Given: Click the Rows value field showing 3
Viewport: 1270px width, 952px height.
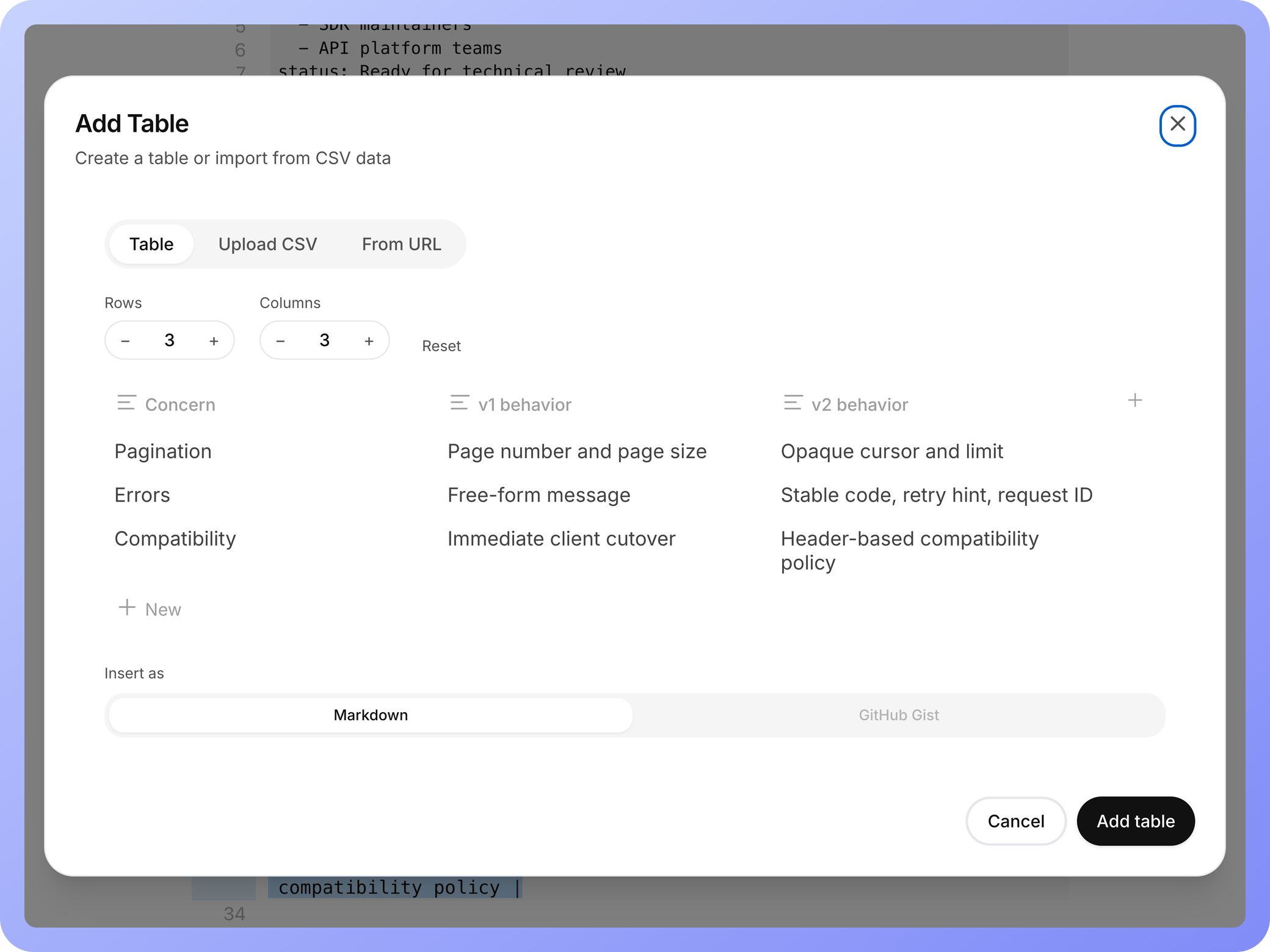Looking at the screenshot, I should [x=170, y=341].
